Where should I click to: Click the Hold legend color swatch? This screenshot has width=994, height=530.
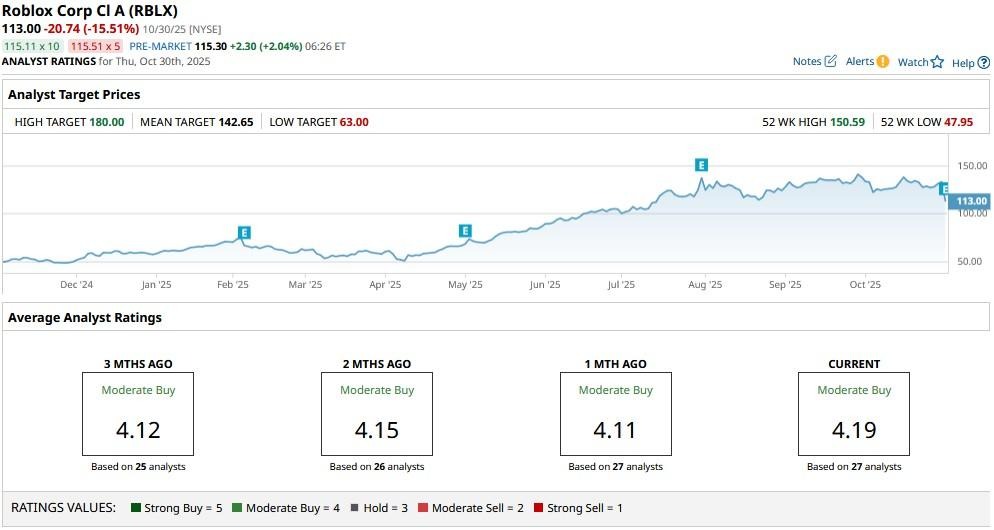pos(354,508)
